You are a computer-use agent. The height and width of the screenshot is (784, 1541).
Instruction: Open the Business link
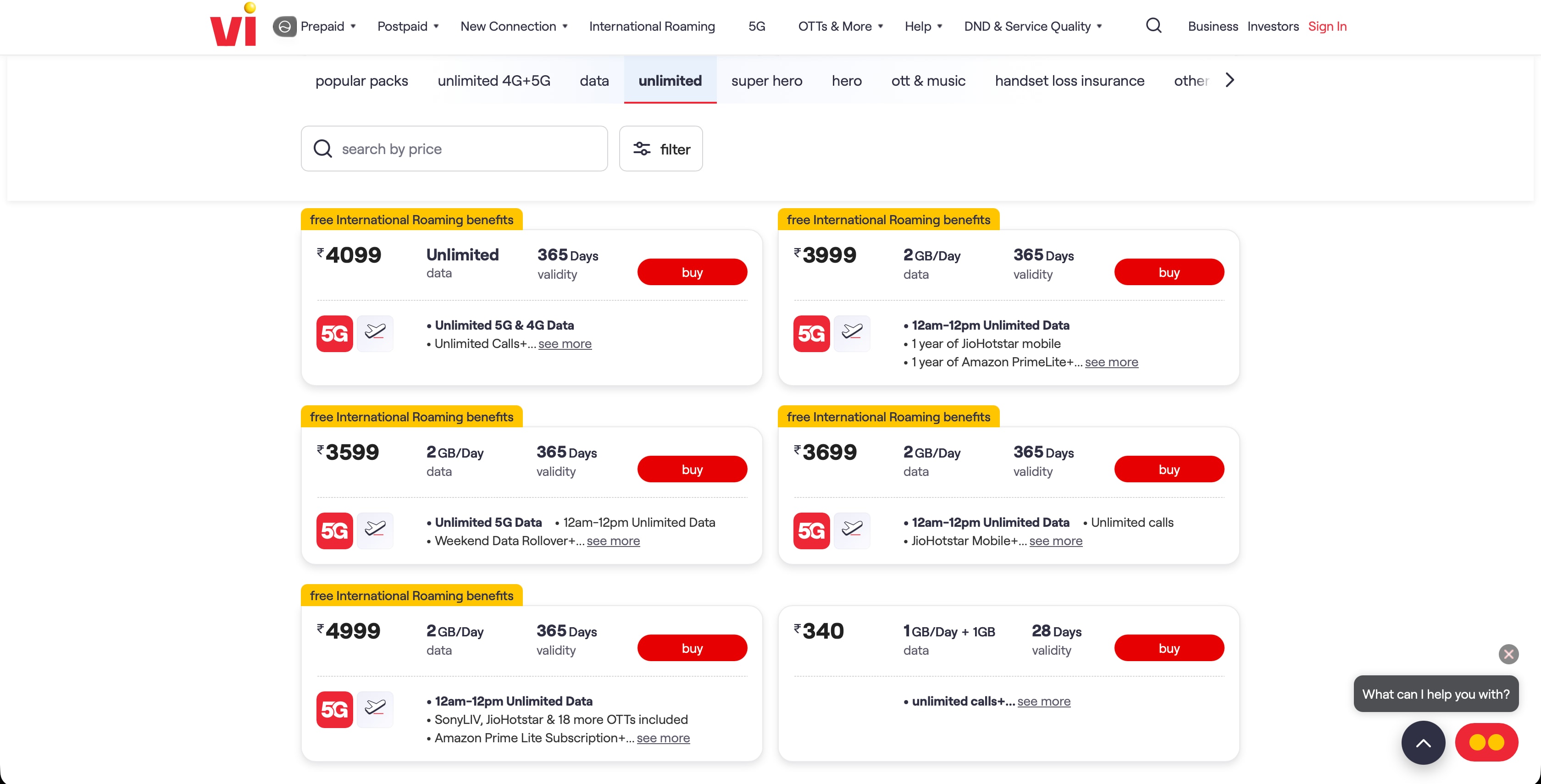pyautogui.click(x=1213, y=26)
